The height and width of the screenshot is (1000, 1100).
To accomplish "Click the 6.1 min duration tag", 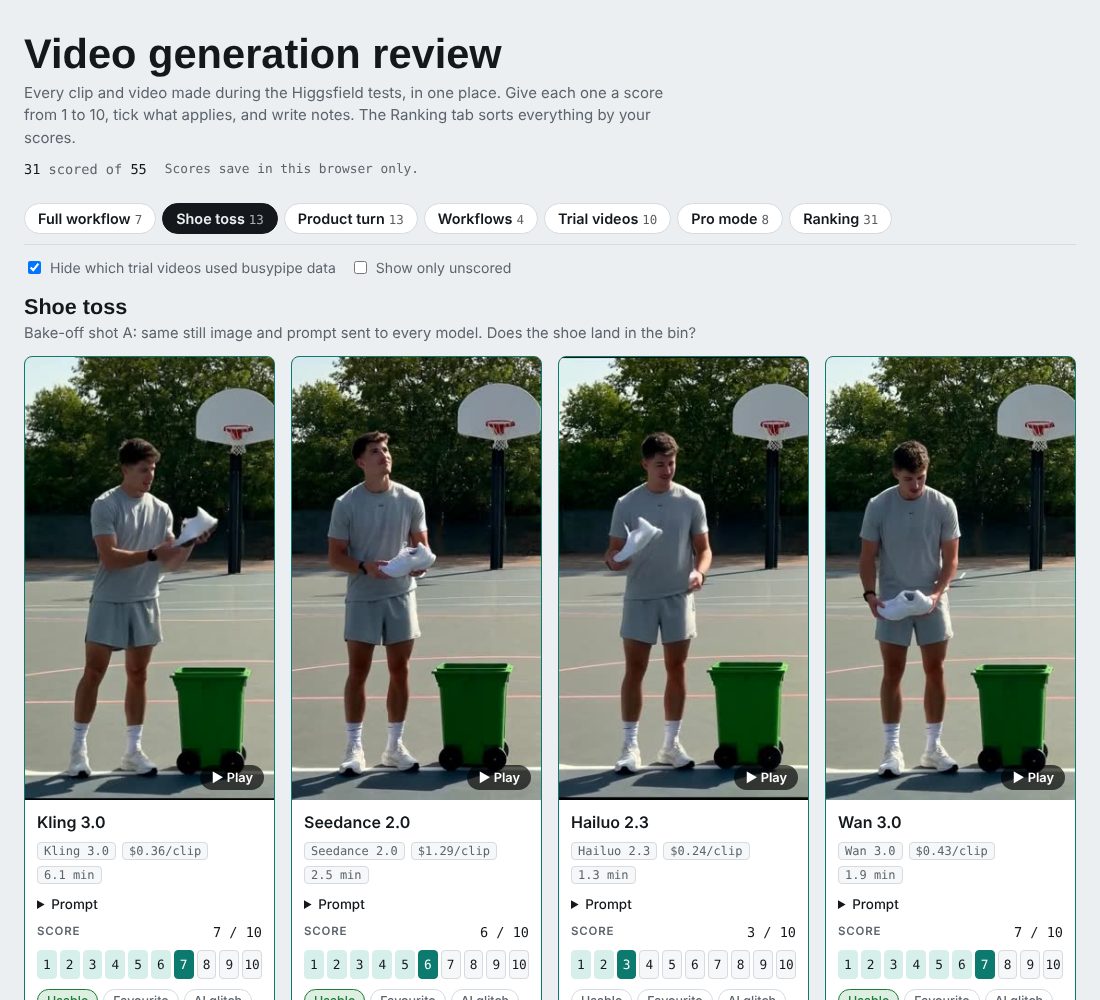I will coord(69,874).
